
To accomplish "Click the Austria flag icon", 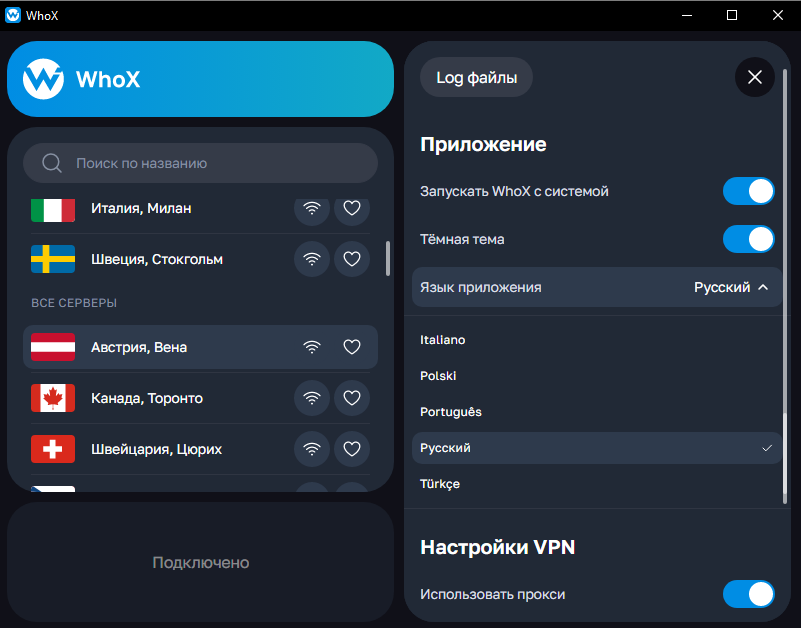I will pos(53,347).
